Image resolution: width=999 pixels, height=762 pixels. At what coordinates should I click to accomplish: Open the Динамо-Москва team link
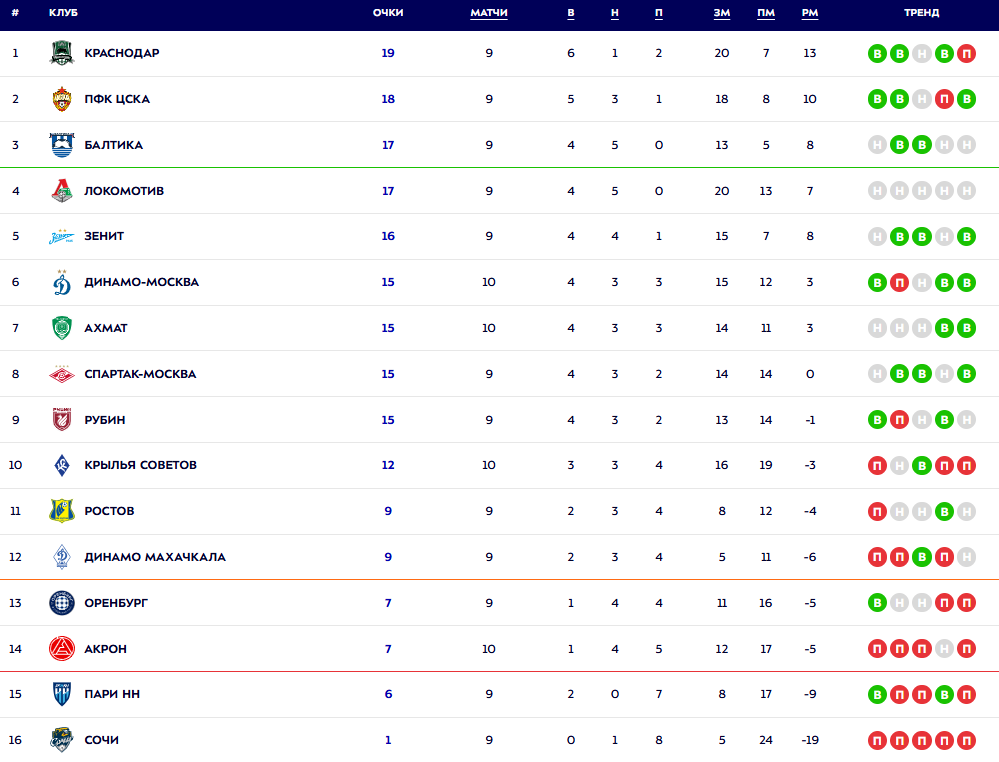pos(141,282)
